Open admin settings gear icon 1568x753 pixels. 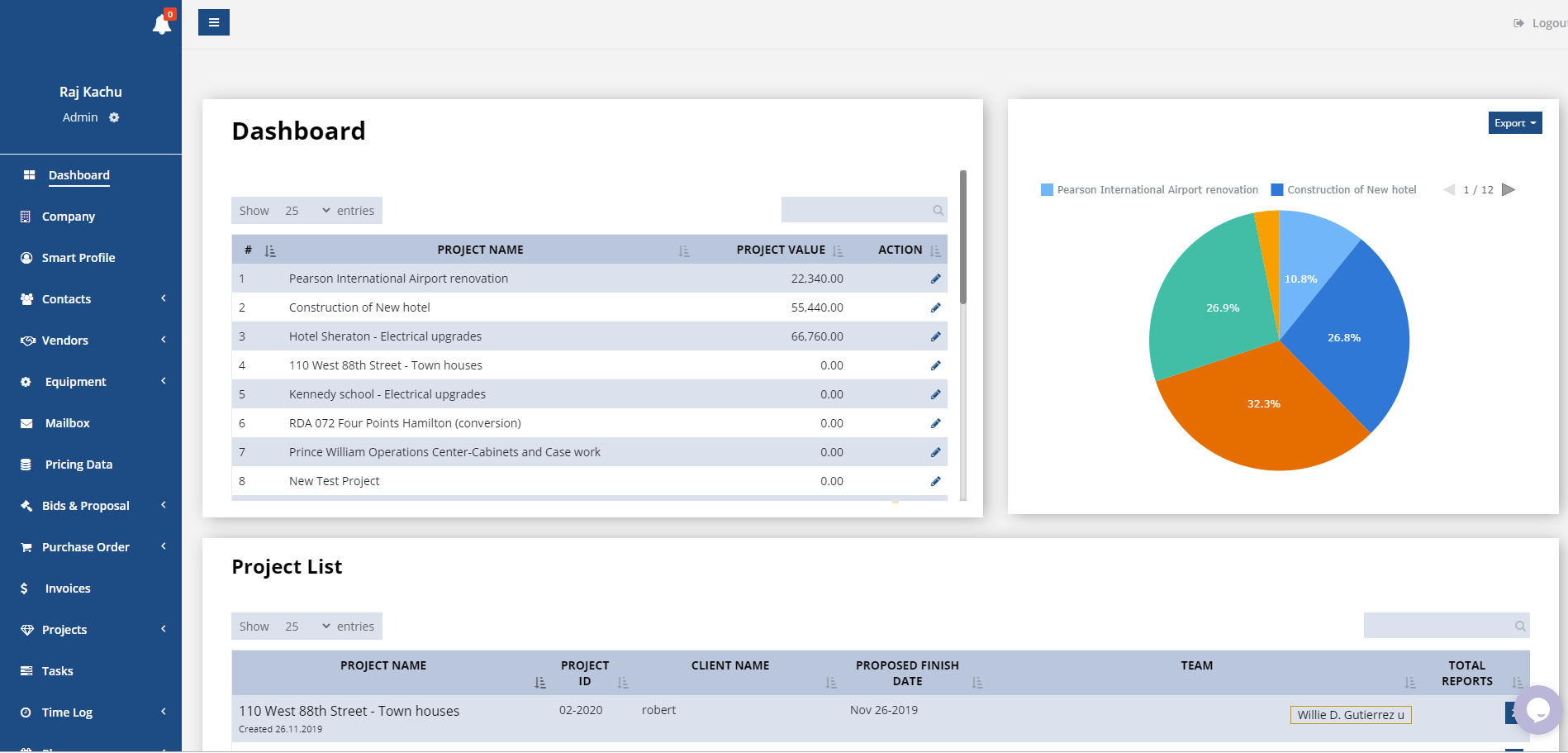click(x=114, y=117)
